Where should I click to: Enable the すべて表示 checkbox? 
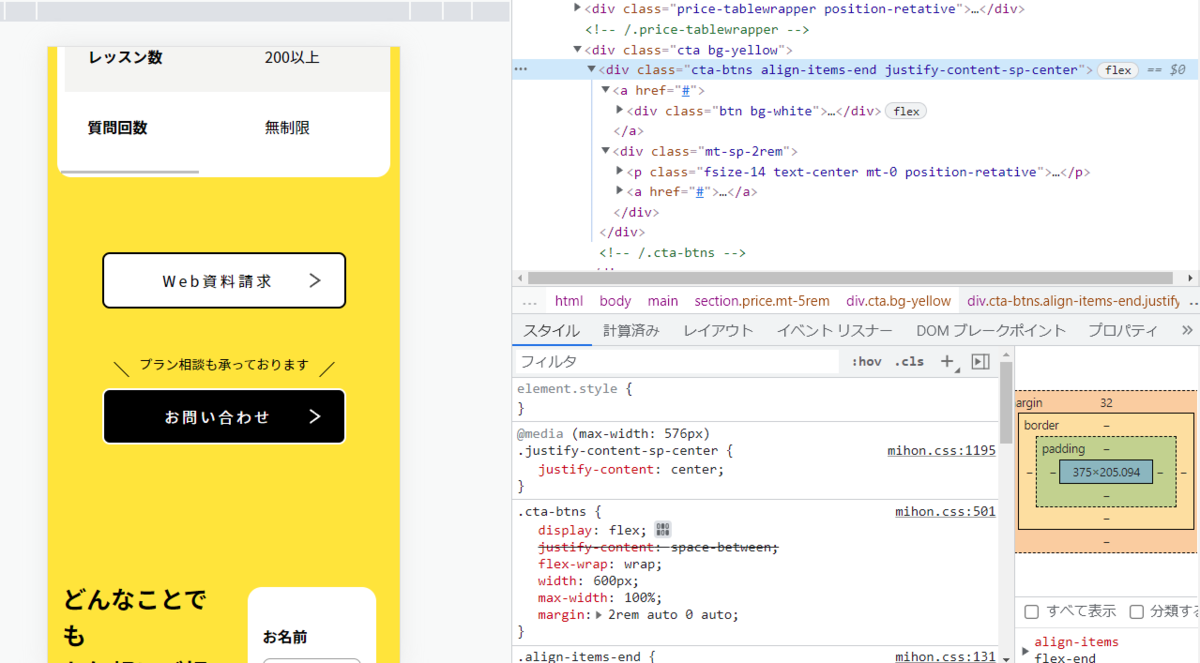pyautogui.click(x=1032, y=611)
